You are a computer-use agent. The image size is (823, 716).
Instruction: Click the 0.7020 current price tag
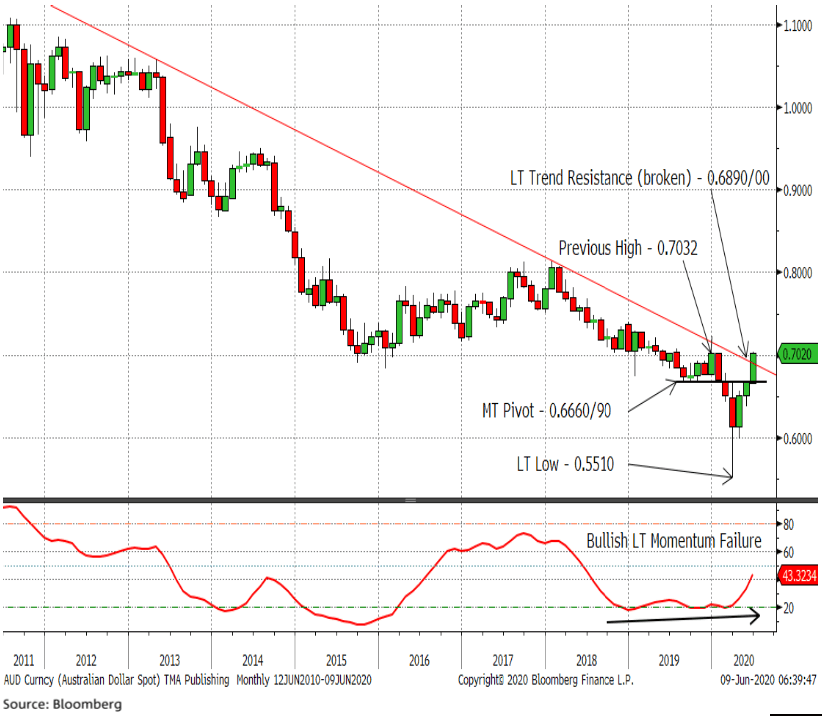tap(799, 354)
